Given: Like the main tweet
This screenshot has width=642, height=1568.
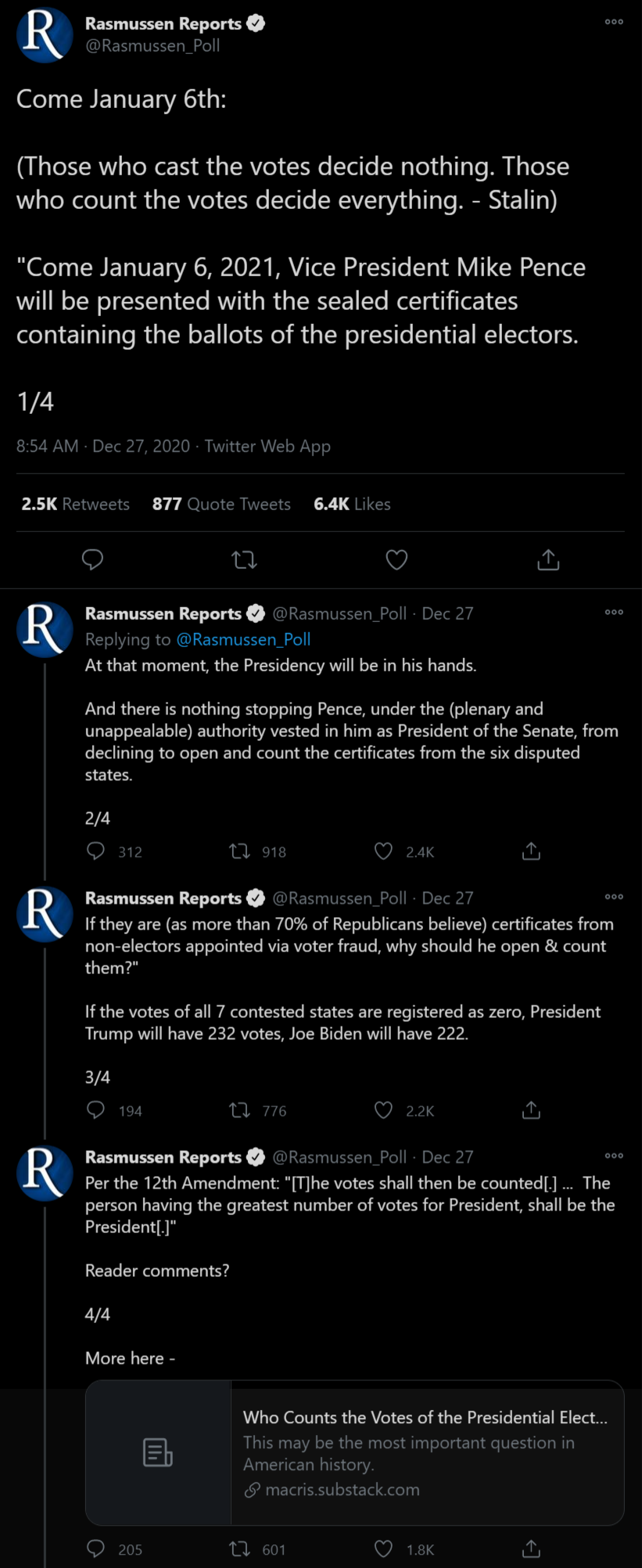Looking at the screenshot, I should click(396, 560).
